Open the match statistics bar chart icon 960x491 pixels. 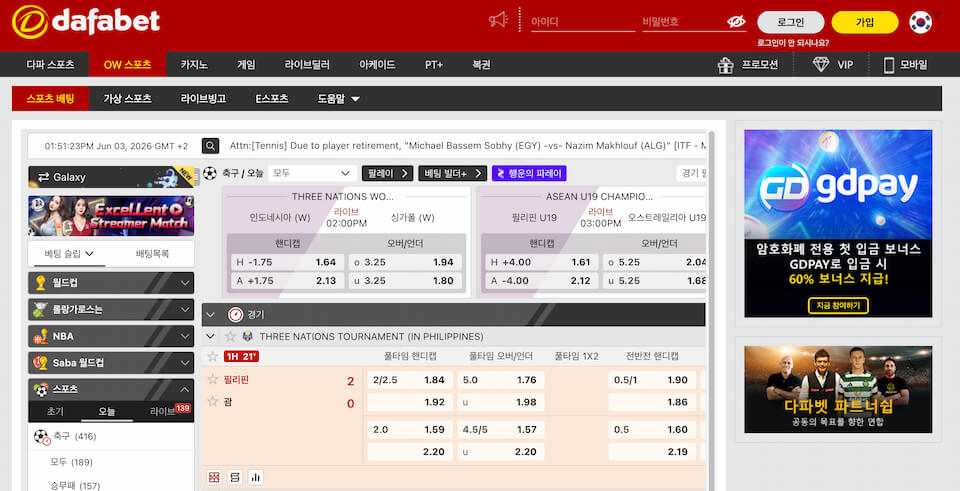(x=255, y=477)
